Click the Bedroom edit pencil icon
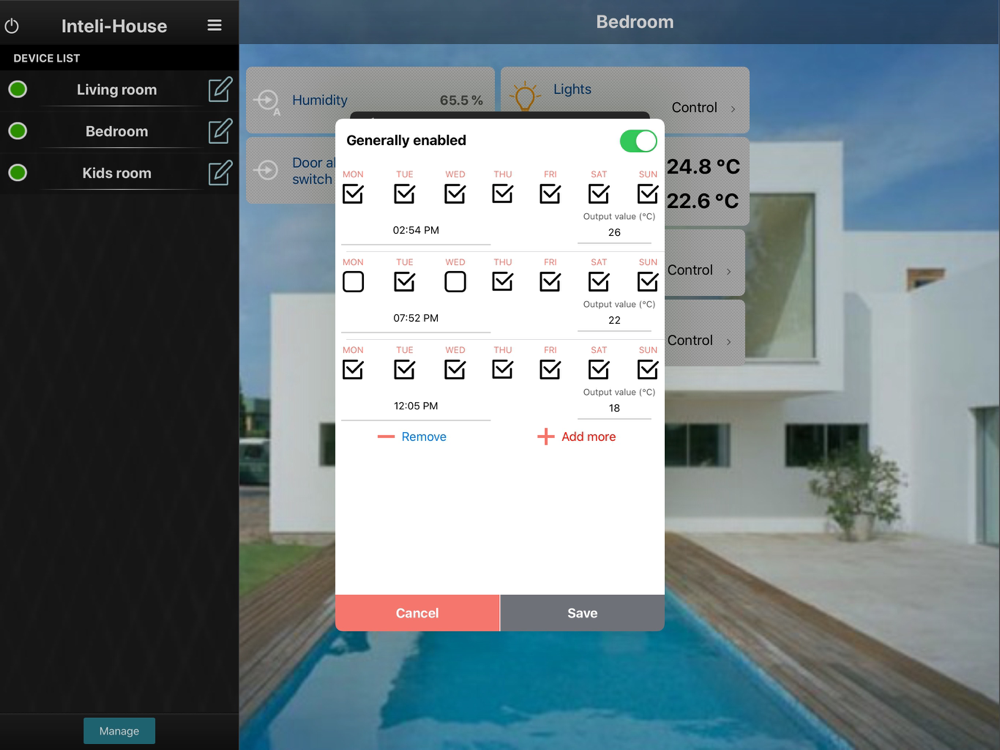1000x750 pixels. 220,131
